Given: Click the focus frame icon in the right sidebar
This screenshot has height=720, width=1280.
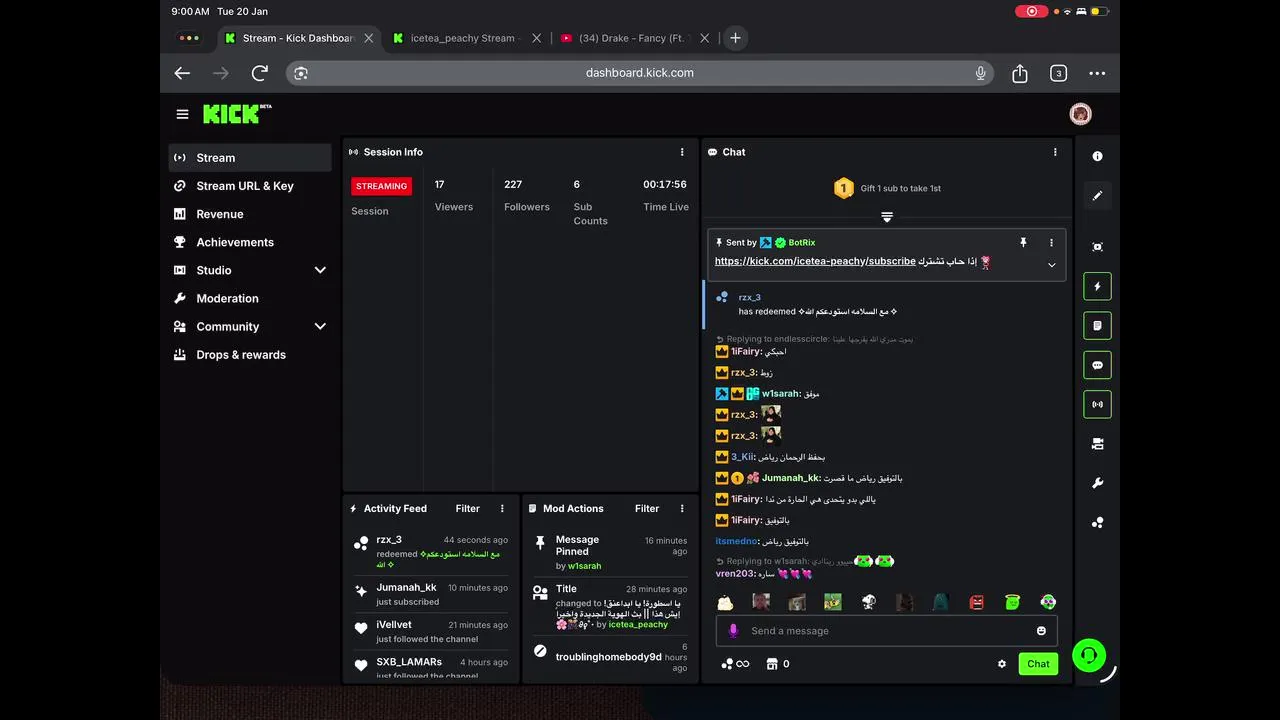Looking at the screenshot, I should (1097, 247).
